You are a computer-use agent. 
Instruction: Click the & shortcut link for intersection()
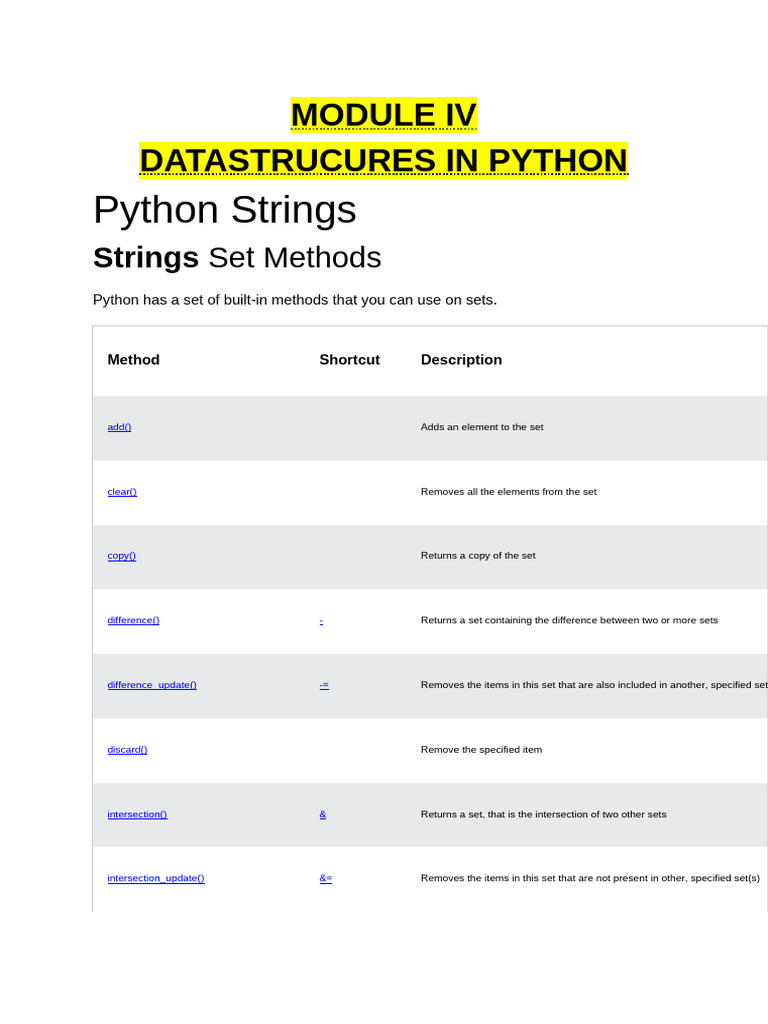coord(323,814)
